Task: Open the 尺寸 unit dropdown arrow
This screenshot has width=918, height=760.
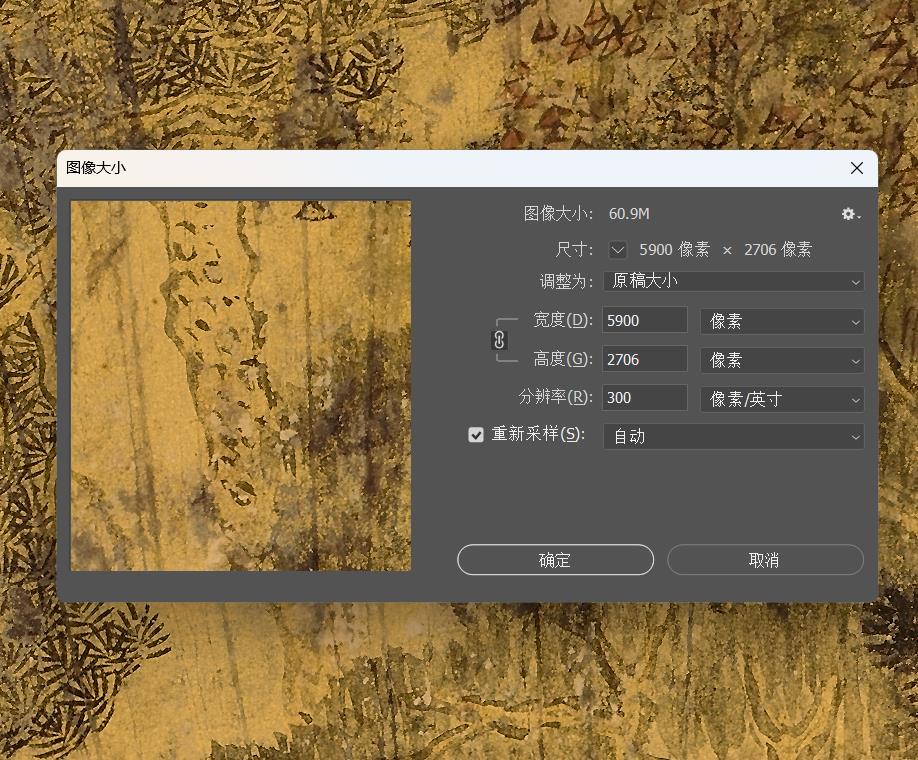Action: point(618,250)
